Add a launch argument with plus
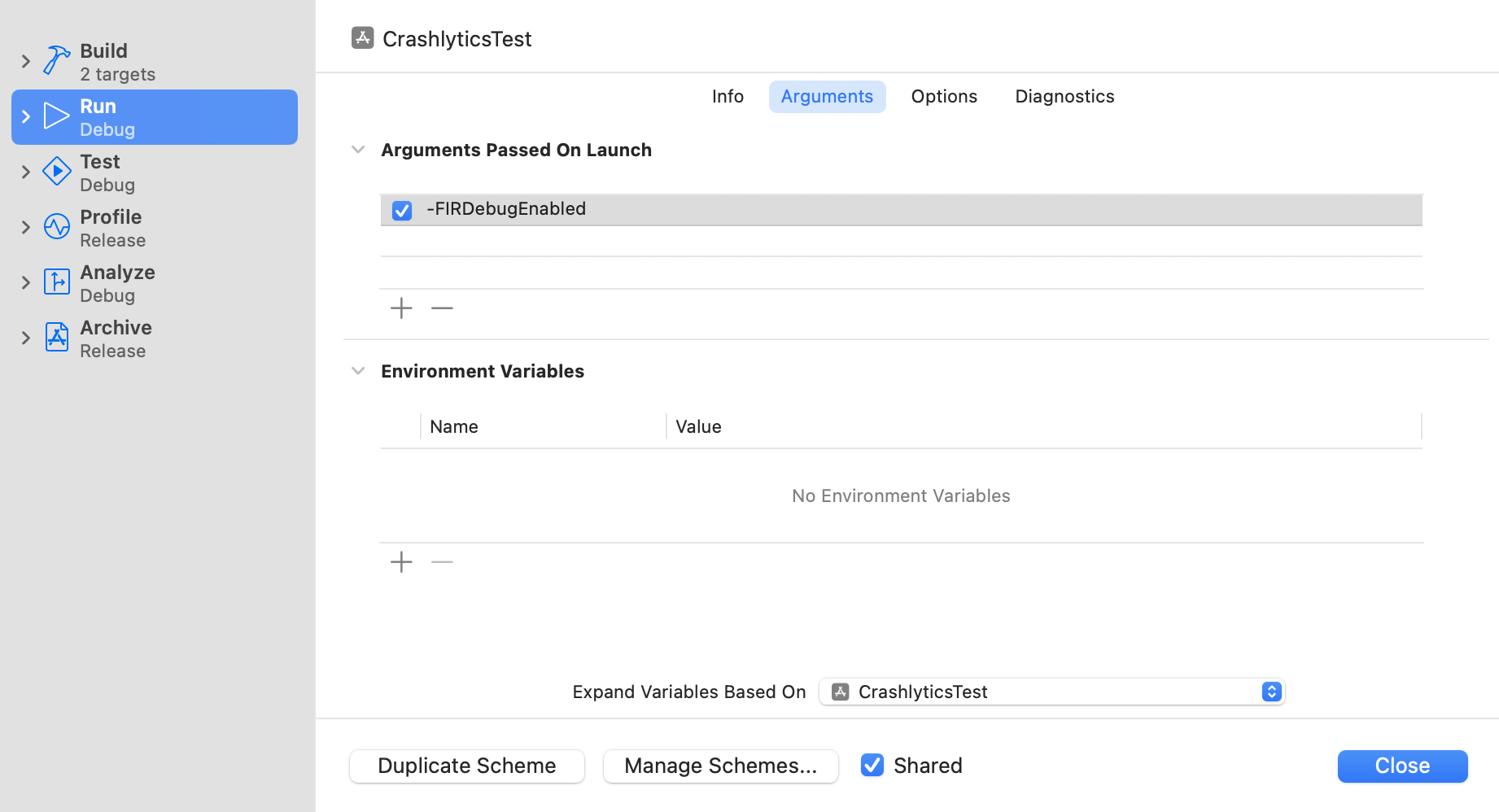1499x812 pixels. [x=401, y=308]
